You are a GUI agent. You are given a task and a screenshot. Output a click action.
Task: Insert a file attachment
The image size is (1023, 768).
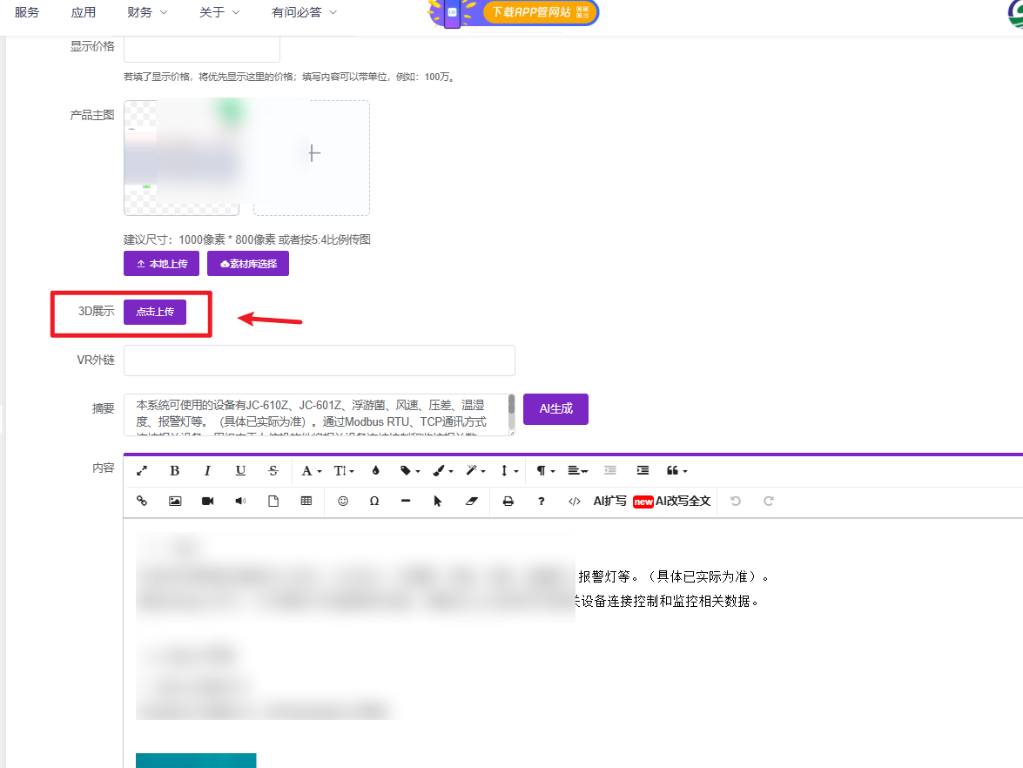[x=273, y=501]
